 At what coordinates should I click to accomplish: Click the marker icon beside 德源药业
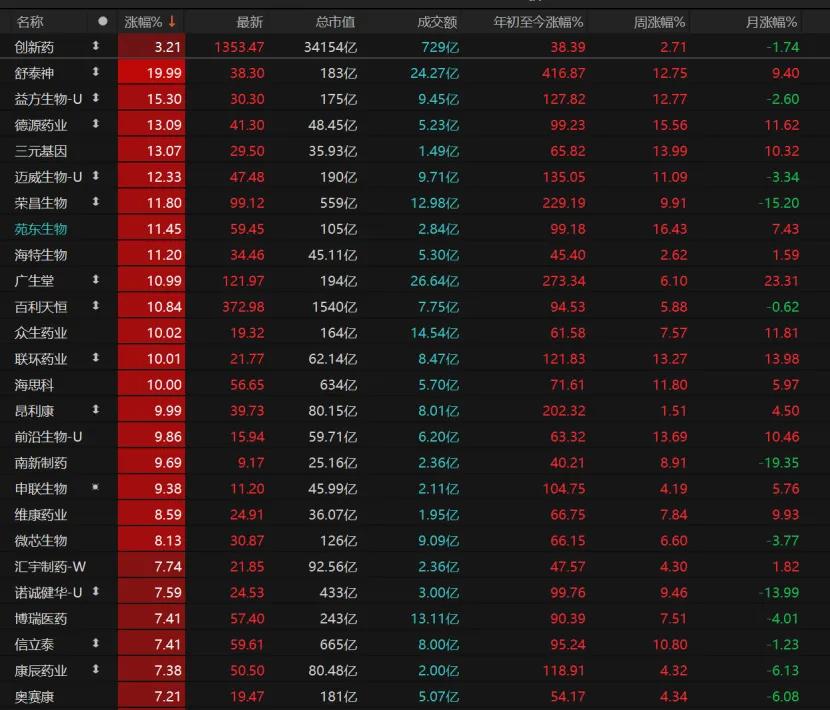pyautogui.click(x=96, y=124)
